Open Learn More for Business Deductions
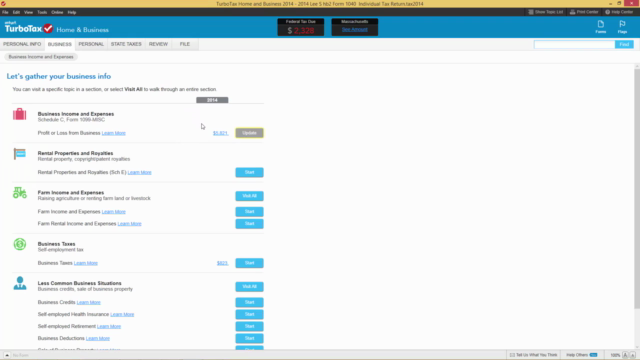The width and height of the screenshot is (640, 360). pyautogui.click(x=98, y=338)
